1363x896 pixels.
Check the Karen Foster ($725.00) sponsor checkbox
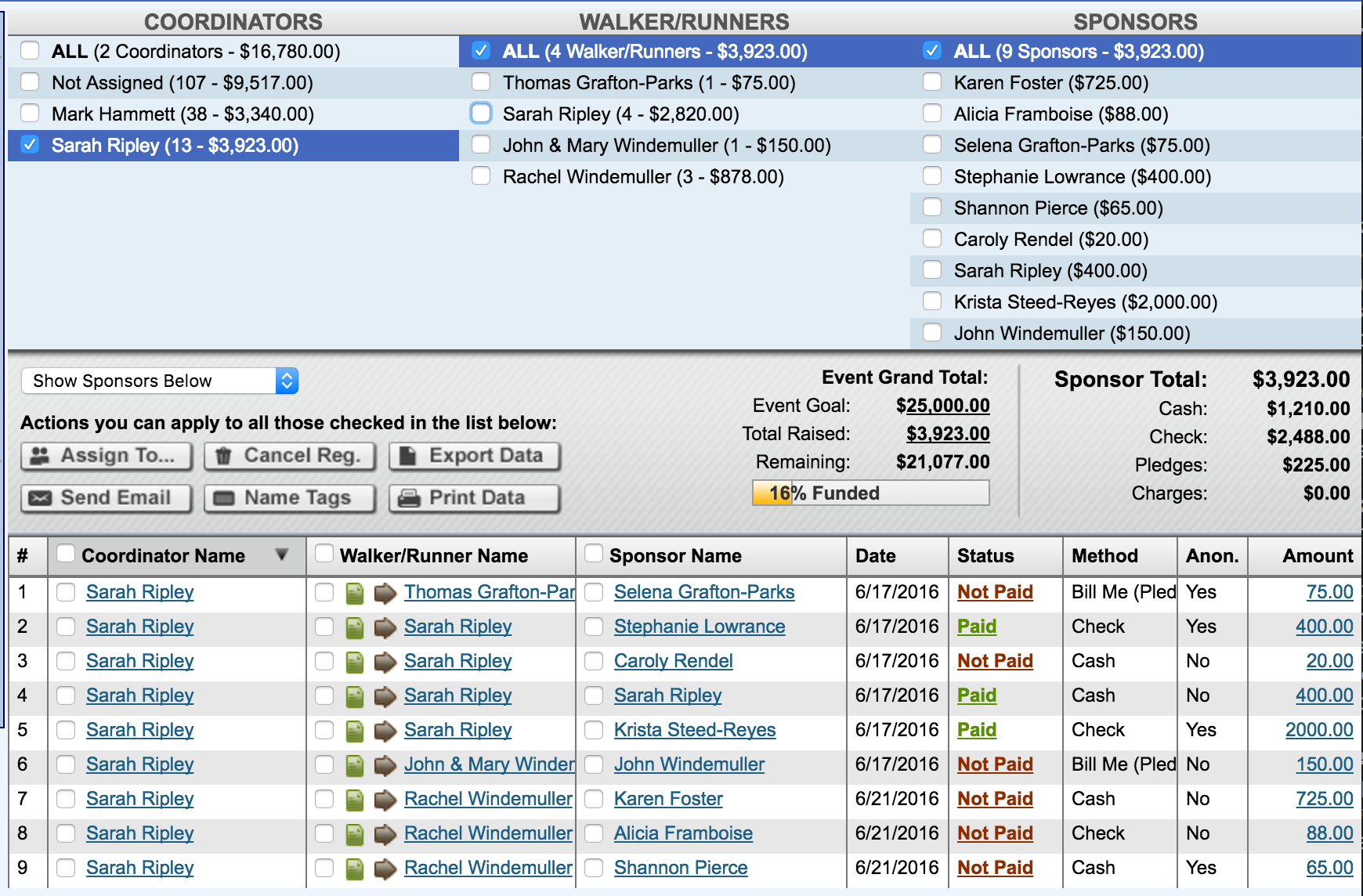932,82
